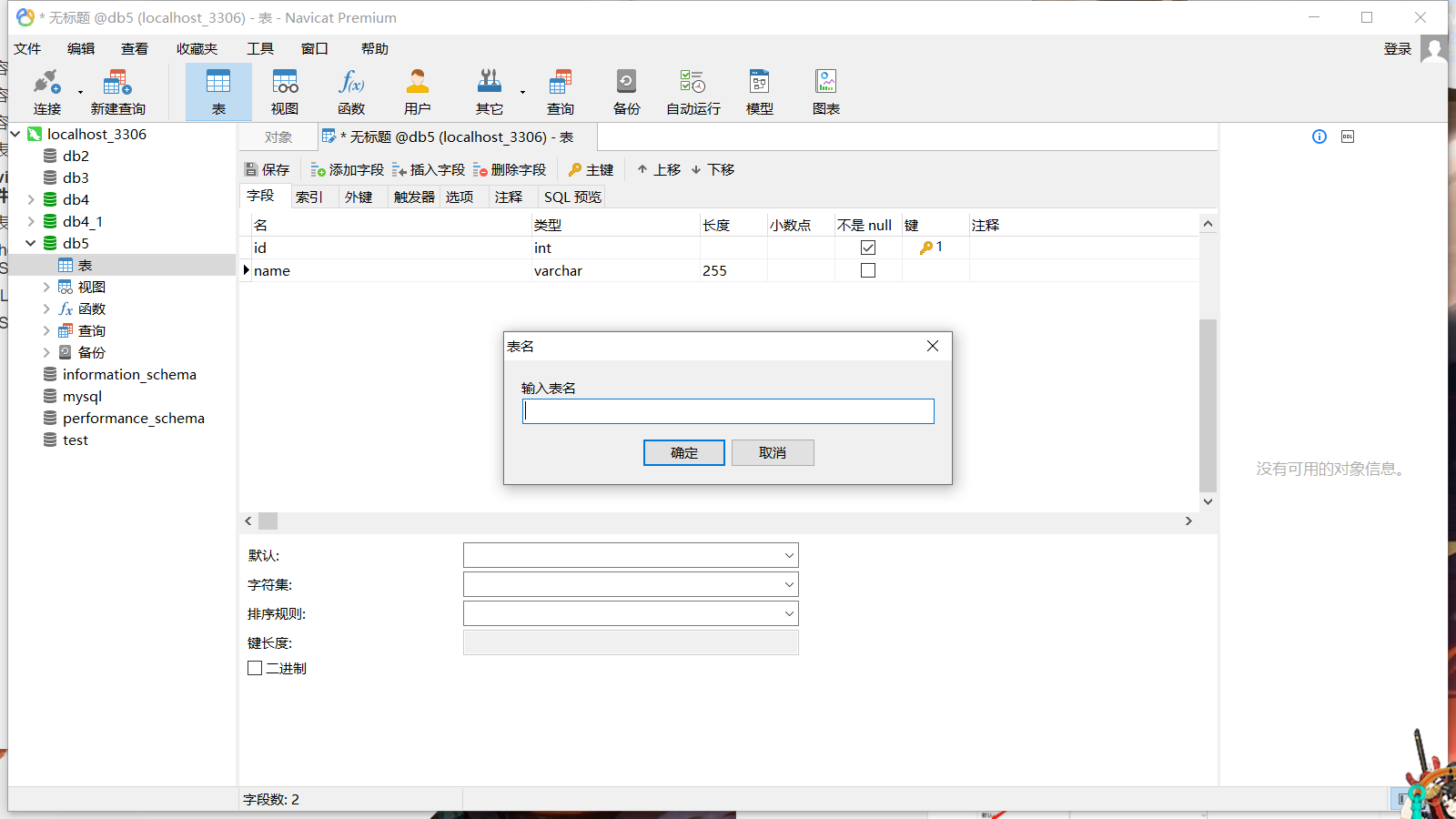Click 删除字段 (Delete Field)
The image size is (1456, 819).
coord(510,170)
